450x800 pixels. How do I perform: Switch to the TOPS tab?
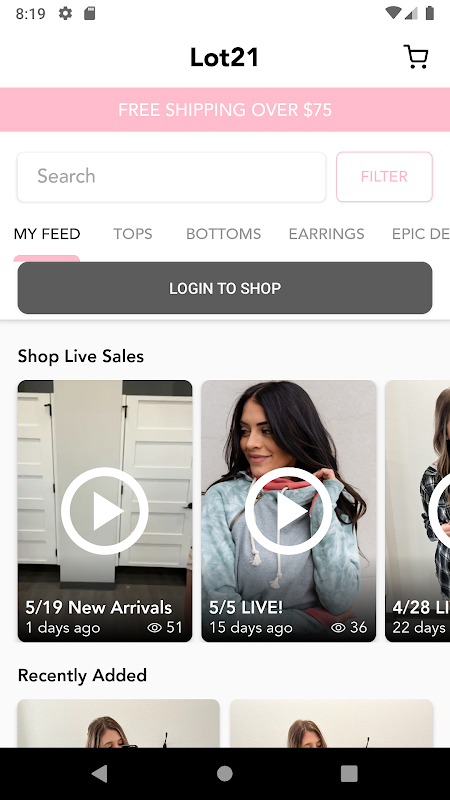133,234
